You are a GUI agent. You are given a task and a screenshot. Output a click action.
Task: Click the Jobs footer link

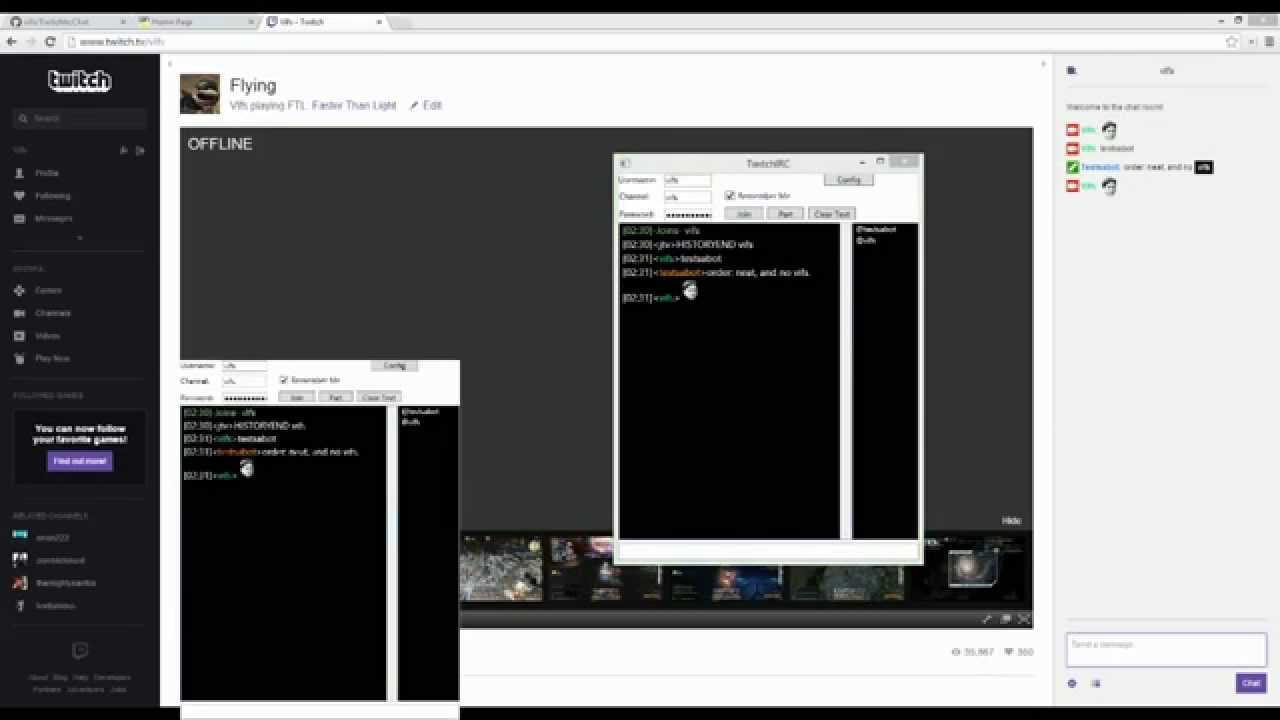[118, 689]
